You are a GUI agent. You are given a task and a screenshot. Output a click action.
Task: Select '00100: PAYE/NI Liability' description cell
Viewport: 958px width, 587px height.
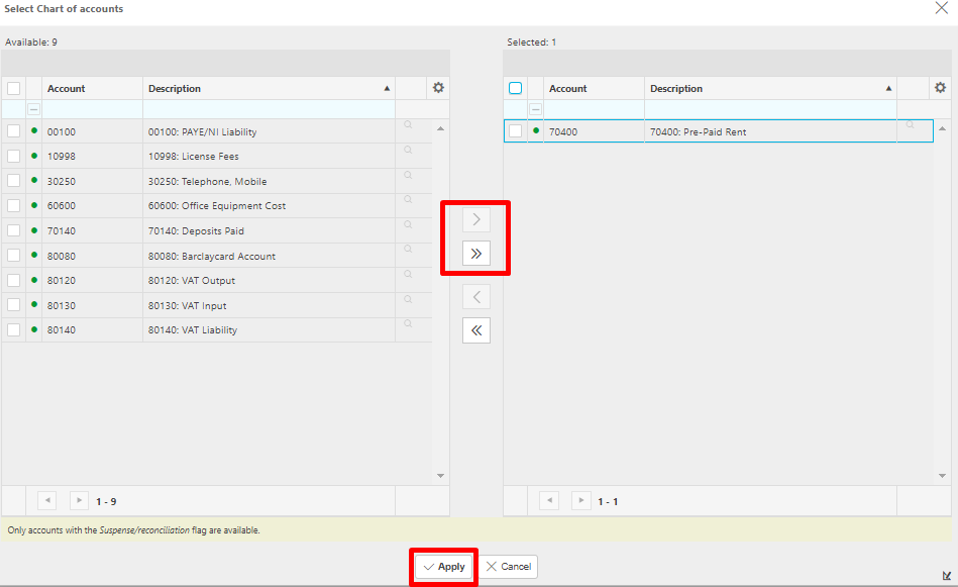269,131
